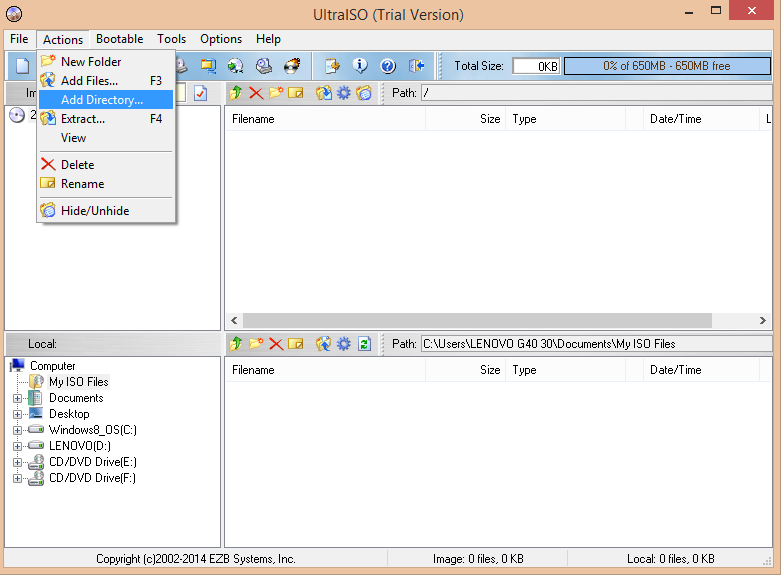The image size is (781, 575).
Task: Sort image list by Filename column header
Action: 326,119
